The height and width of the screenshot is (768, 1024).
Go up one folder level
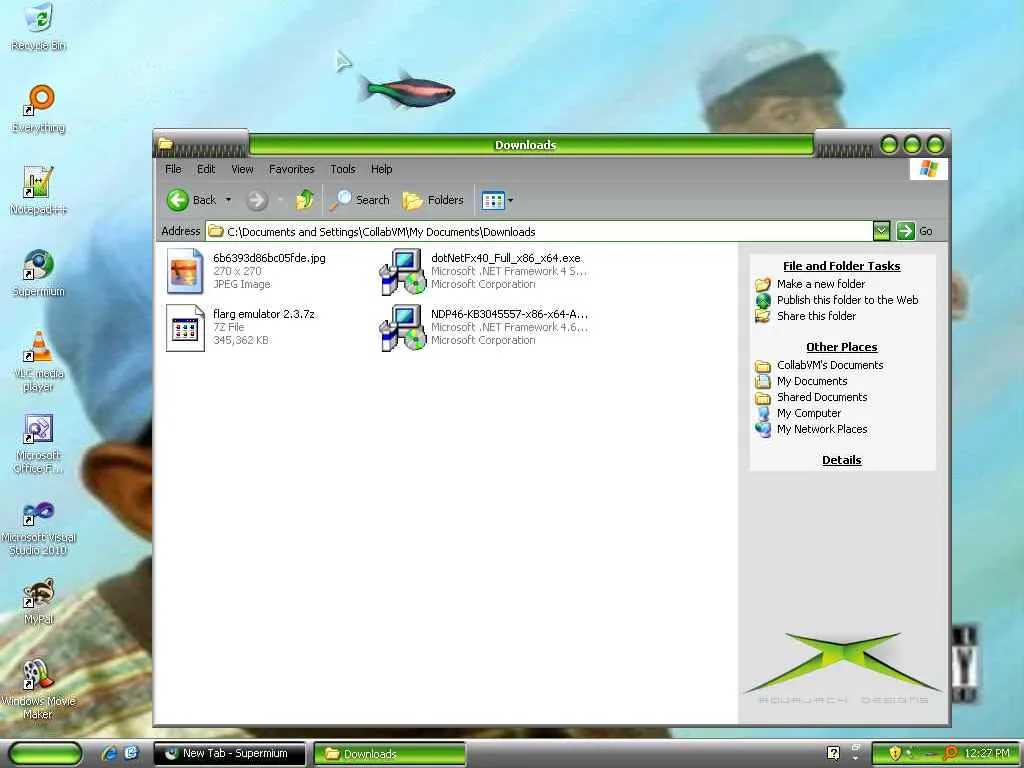tap(304, 200)
